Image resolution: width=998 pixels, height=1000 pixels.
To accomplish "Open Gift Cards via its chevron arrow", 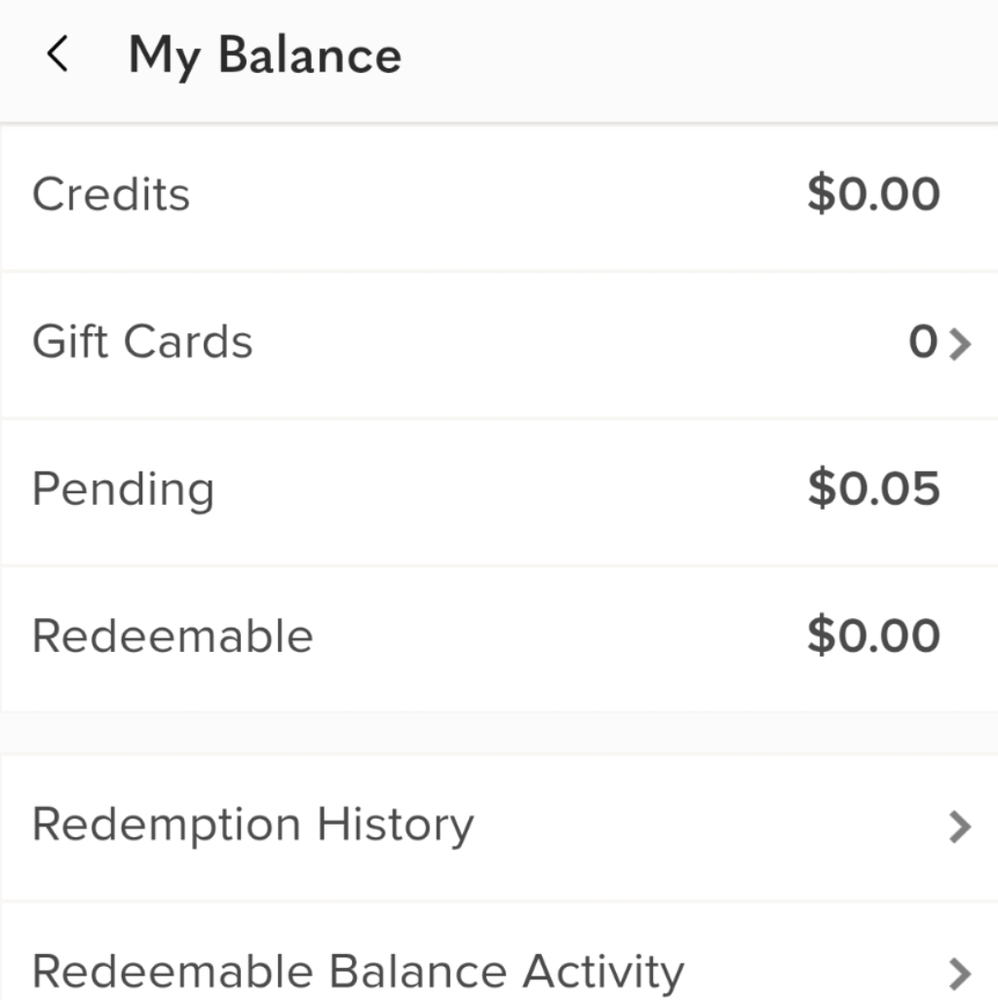I will pos(960,344).
